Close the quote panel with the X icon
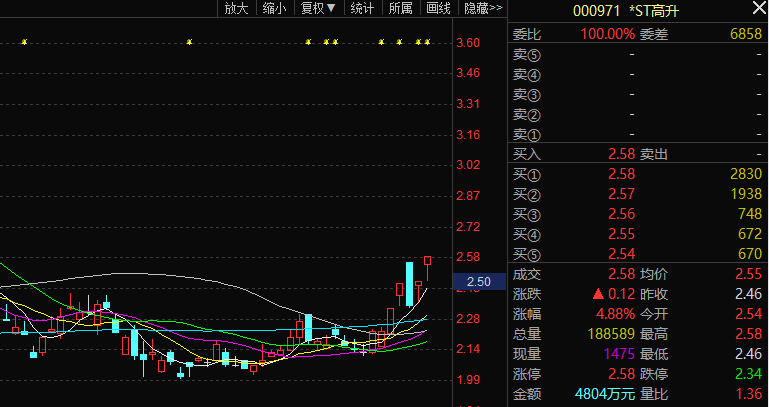 [x=758, y=8]
